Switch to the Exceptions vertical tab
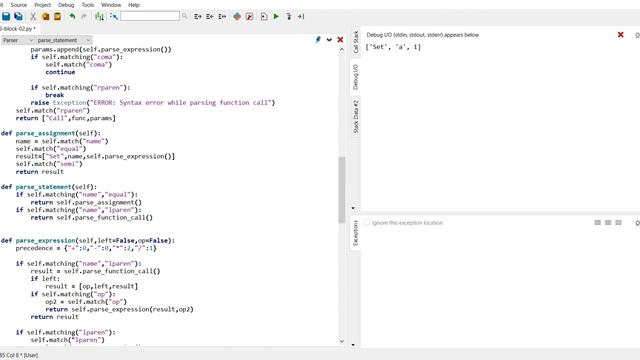This screenshot has width=640, height=360. (356, 233)
